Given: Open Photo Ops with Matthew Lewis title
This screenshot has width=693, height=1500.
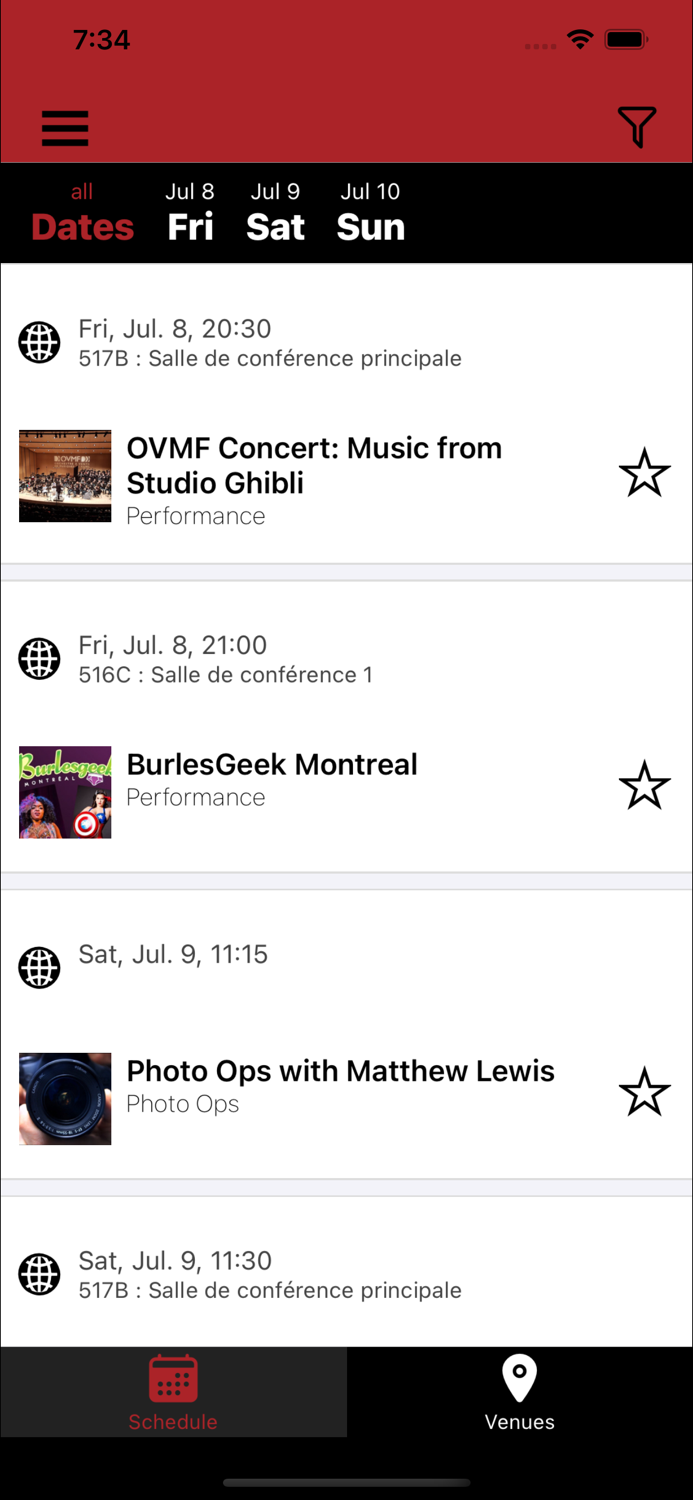Looking at the screenshot, I should point(340,1071).
